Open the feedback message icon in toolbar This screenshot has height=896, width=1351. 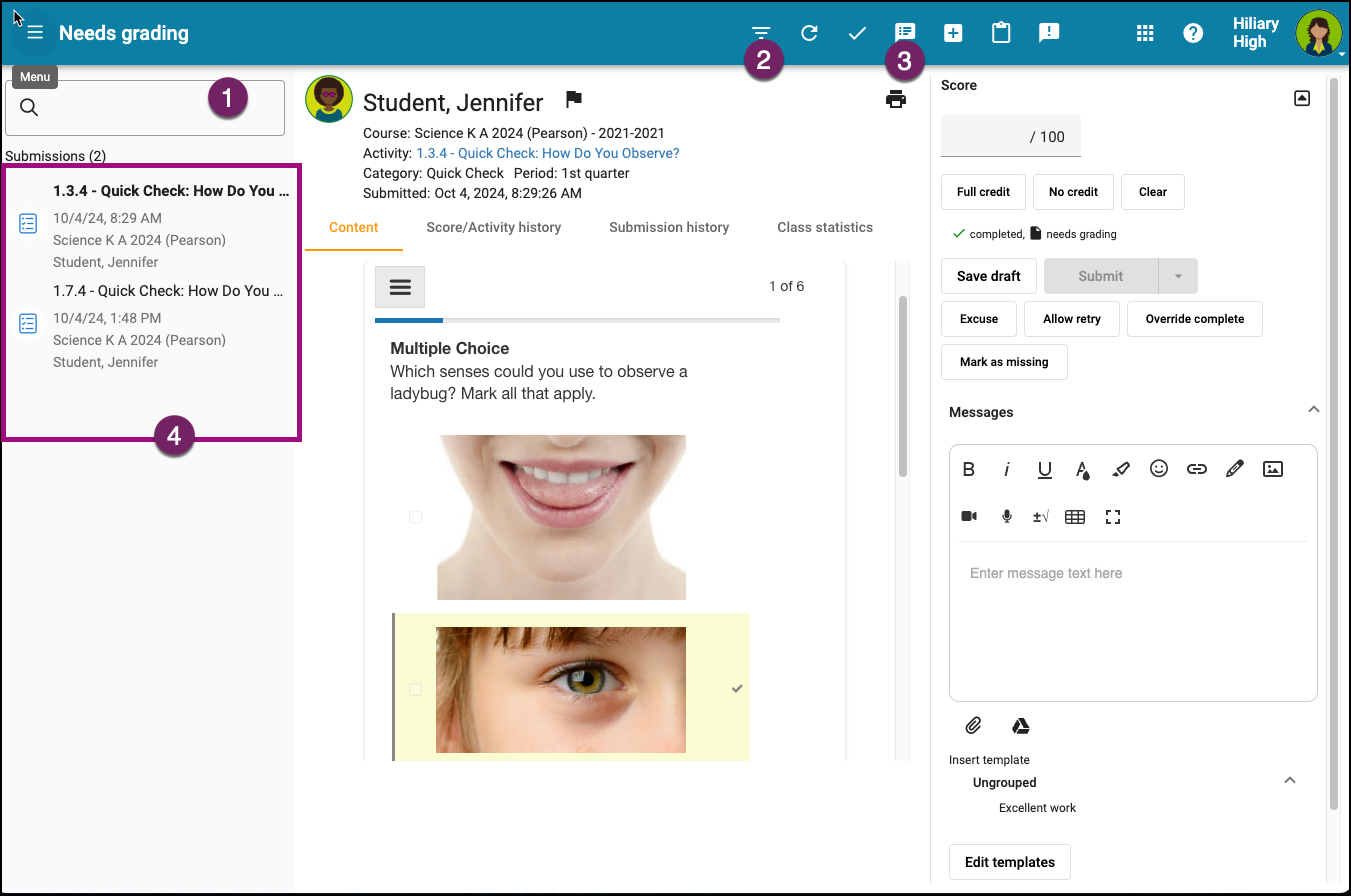(x=905, y=33)
